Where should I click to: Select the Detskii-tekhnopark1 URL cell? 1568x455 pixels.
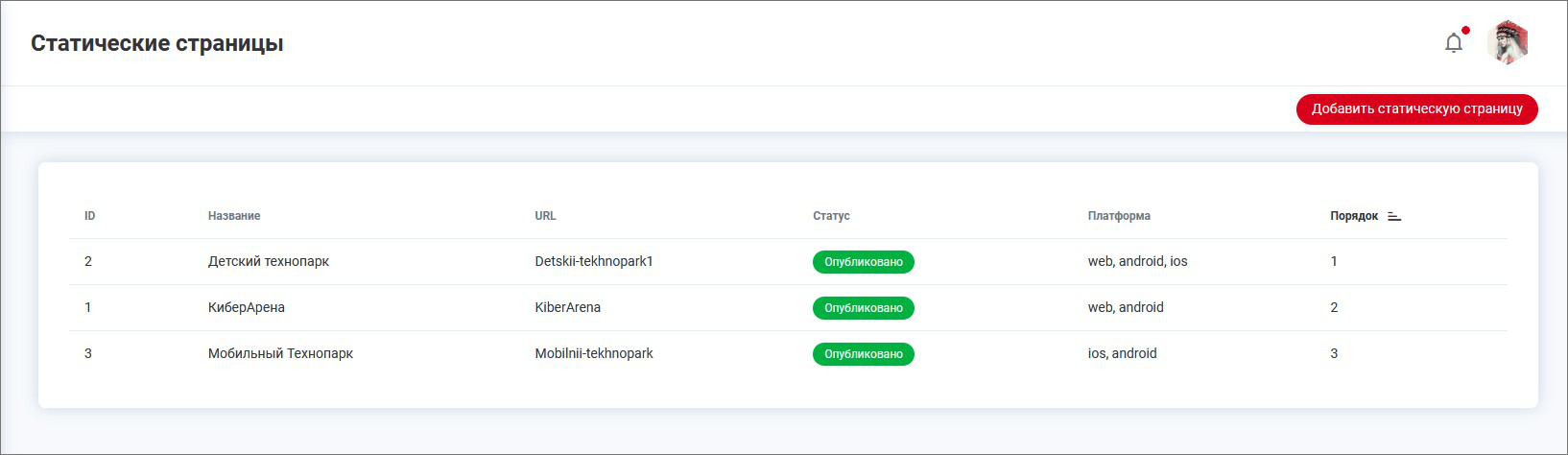[593, 261]
